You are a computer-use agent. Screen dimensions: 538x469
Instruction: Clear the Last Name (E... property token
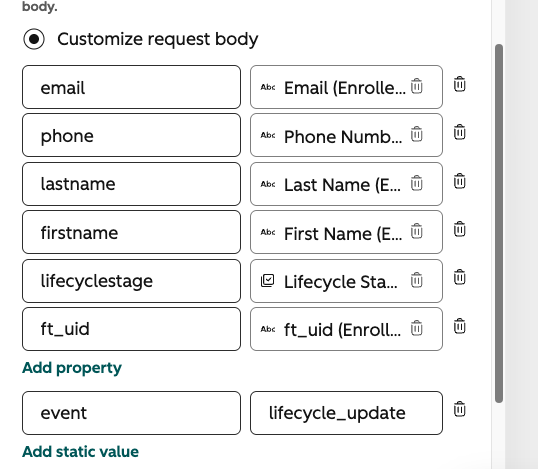(417, 183)
